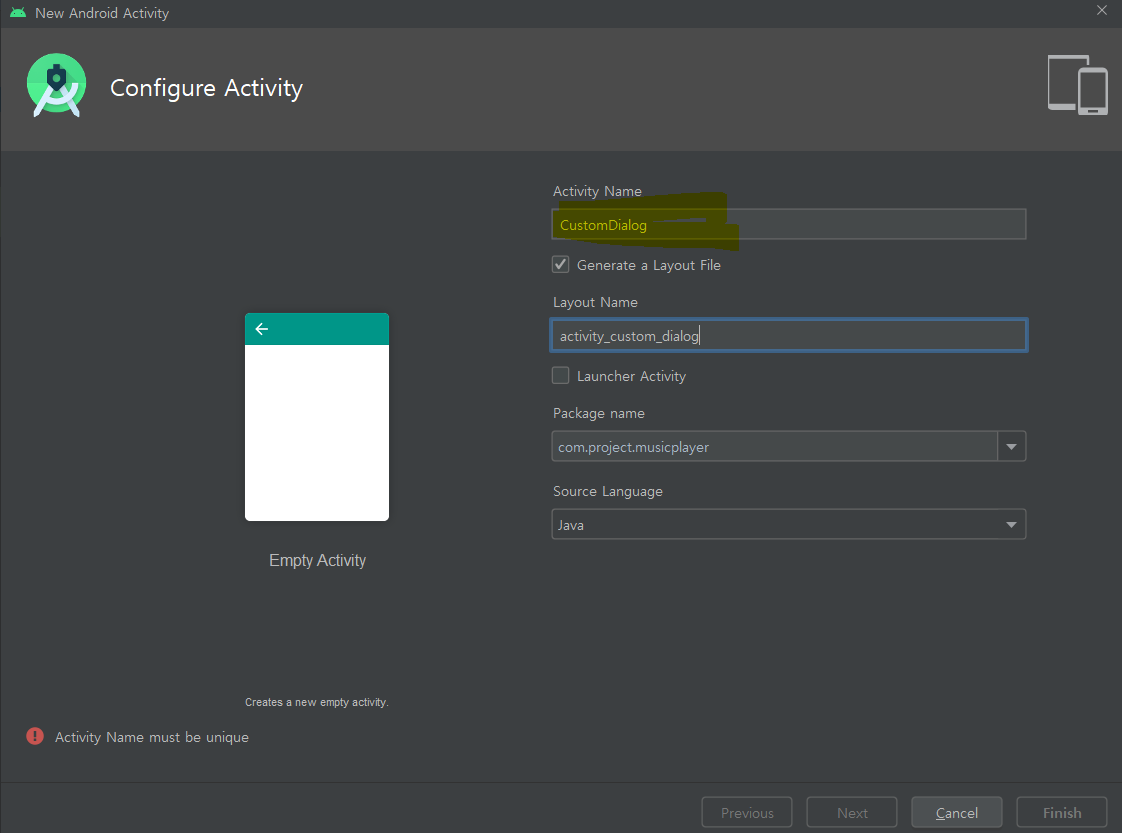Viewport: 1122px width, 833px height.
Task: Close the New Android Activity dialog
Action: point(1102,10)
